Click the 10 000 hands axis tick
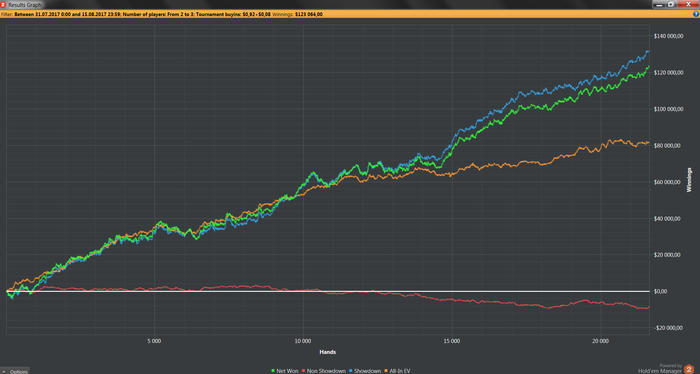 [x=303, y=341]
